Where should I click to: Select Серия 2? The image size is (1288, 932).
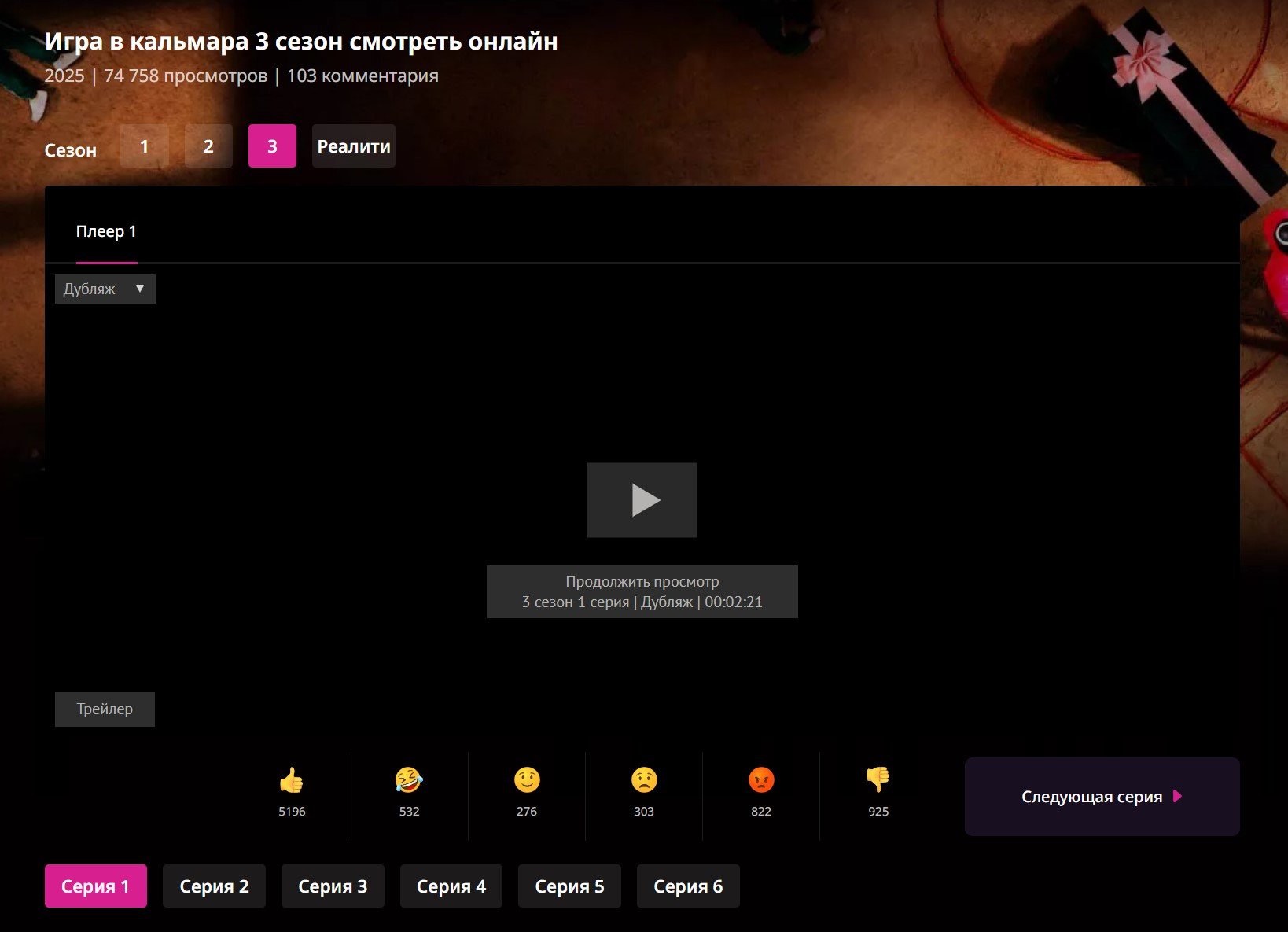tap(214, 886)
